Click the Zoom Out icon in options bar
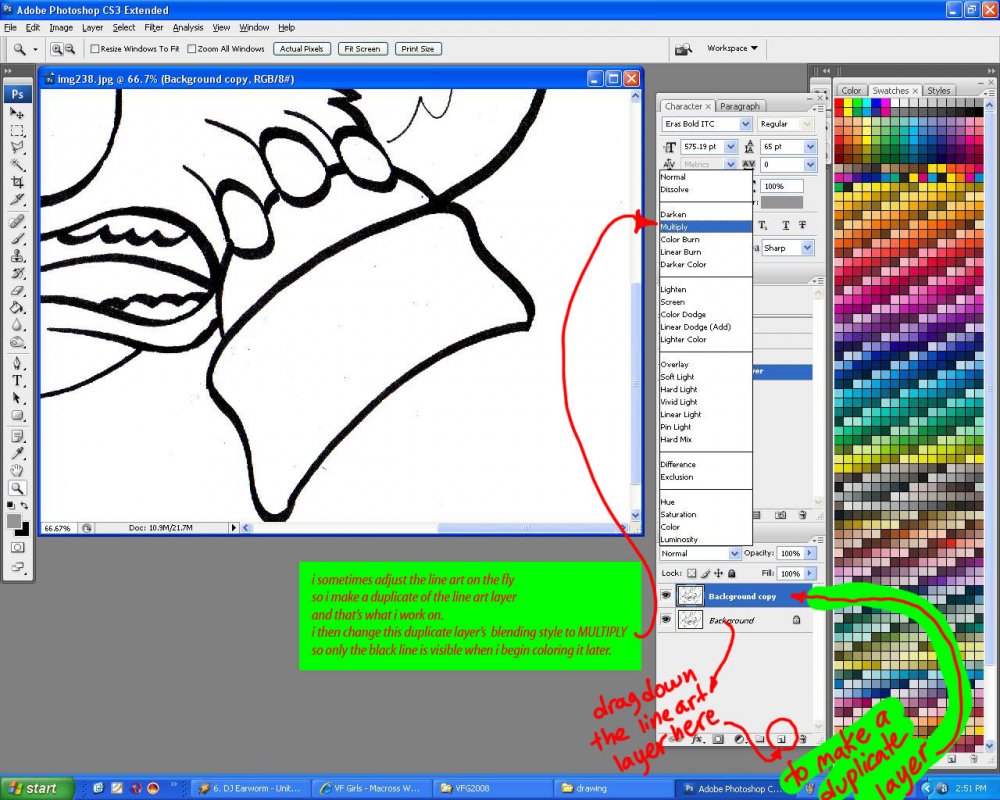Image resolution: width=1000 pixels, height=800 pixels. tap(70, 48)
